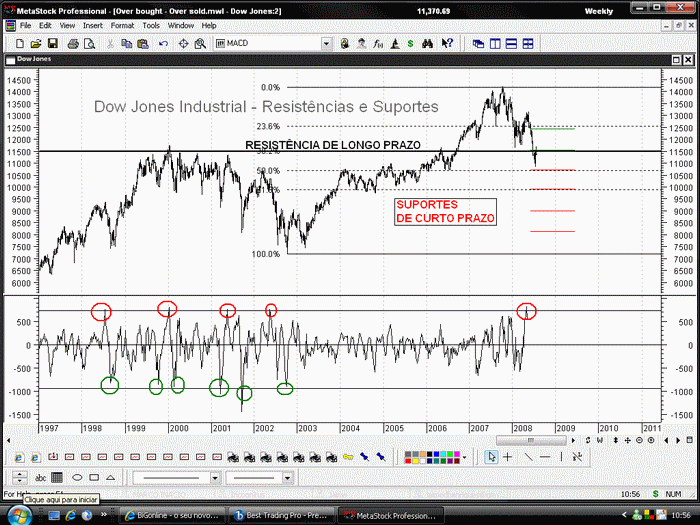The image size is (700, 525).
Task: Open the Indicator Builder f(x) icon
Action: [378, 43]
